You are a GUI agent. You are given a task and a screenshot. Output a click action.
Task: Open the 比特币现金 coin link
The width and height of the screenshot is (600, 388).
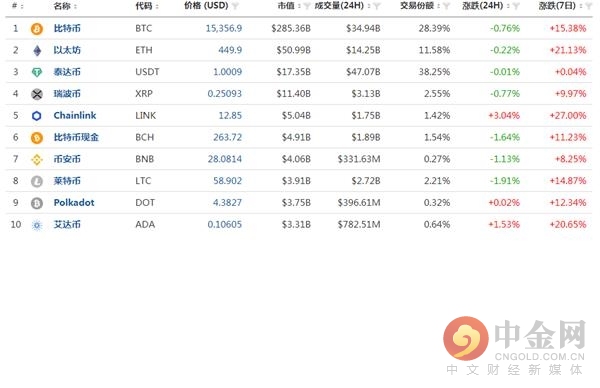pos(76,137)
